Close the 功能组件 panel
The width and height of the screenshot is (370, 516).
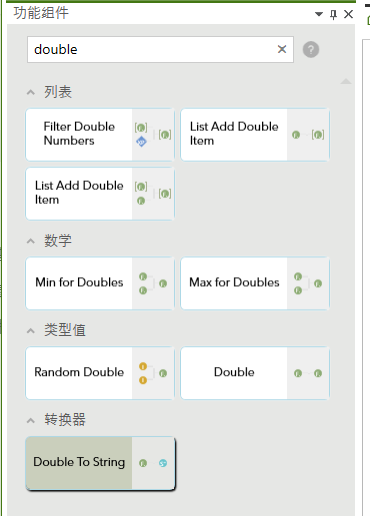click(x=348, y=14)
